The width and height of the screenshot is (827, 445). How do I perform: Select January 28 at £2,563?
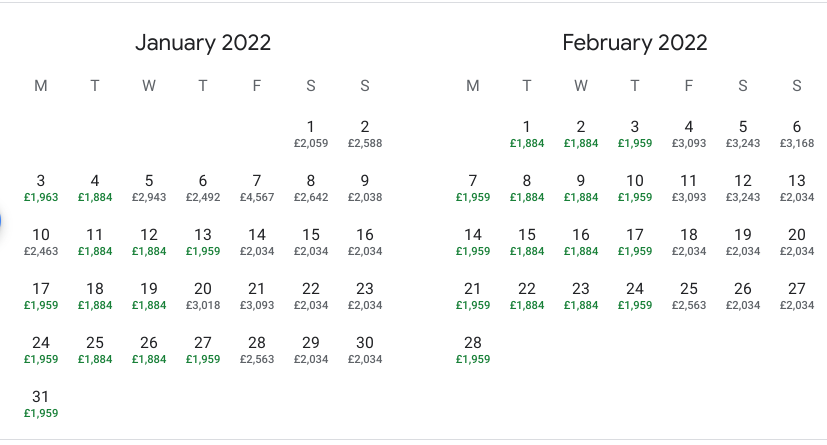tap(257, 349)
